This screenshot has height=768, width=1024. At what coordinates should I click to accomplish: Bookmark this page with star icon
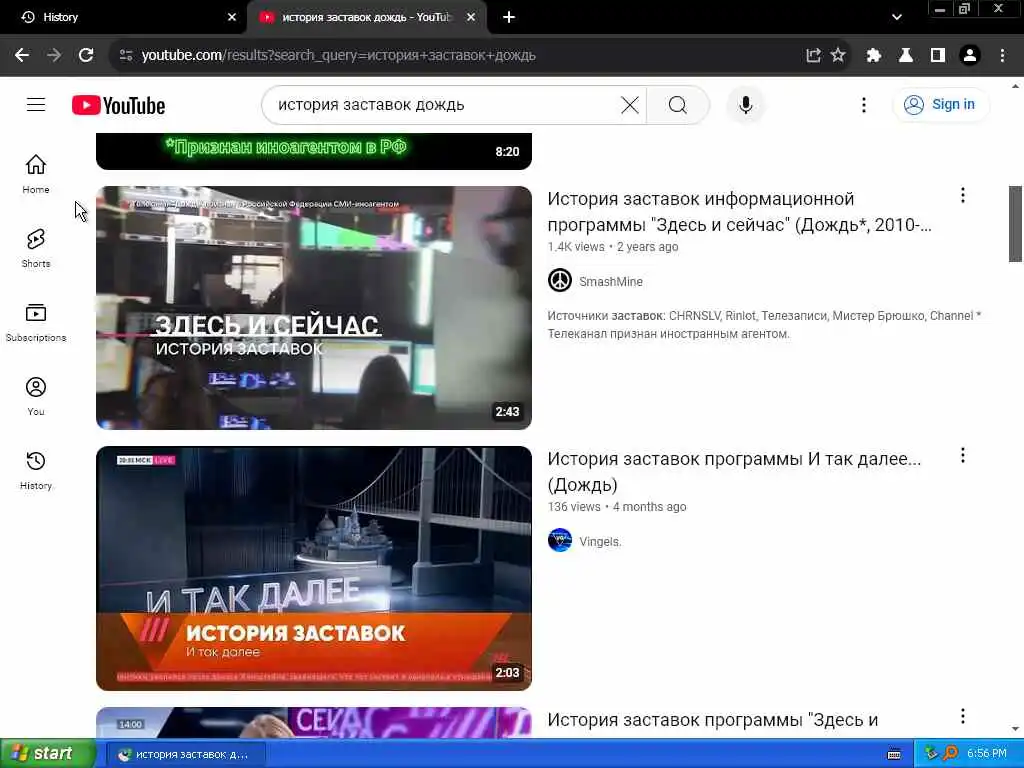tap(838, 55)
